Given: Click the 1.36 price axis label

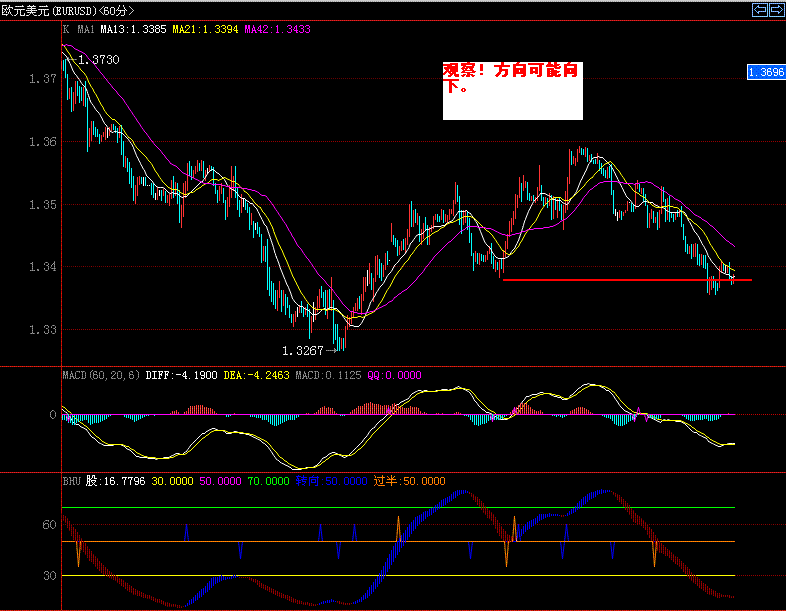Looking at the screenshot, I should tap(43, 142).
